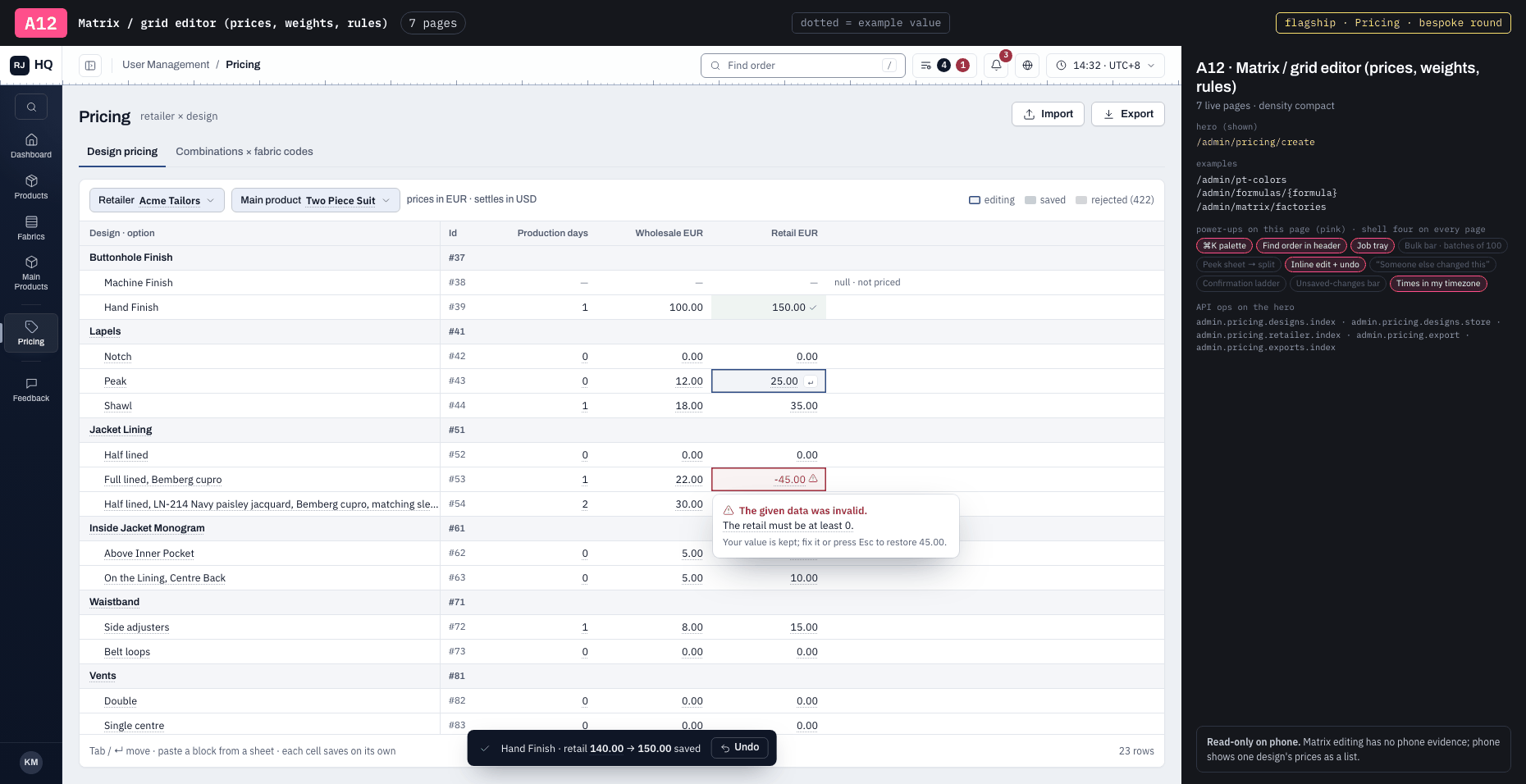Click Full lined, Bemberg cupro option
The width and height of the screenshot is (1526, 784).
click(x=162, y=480)
